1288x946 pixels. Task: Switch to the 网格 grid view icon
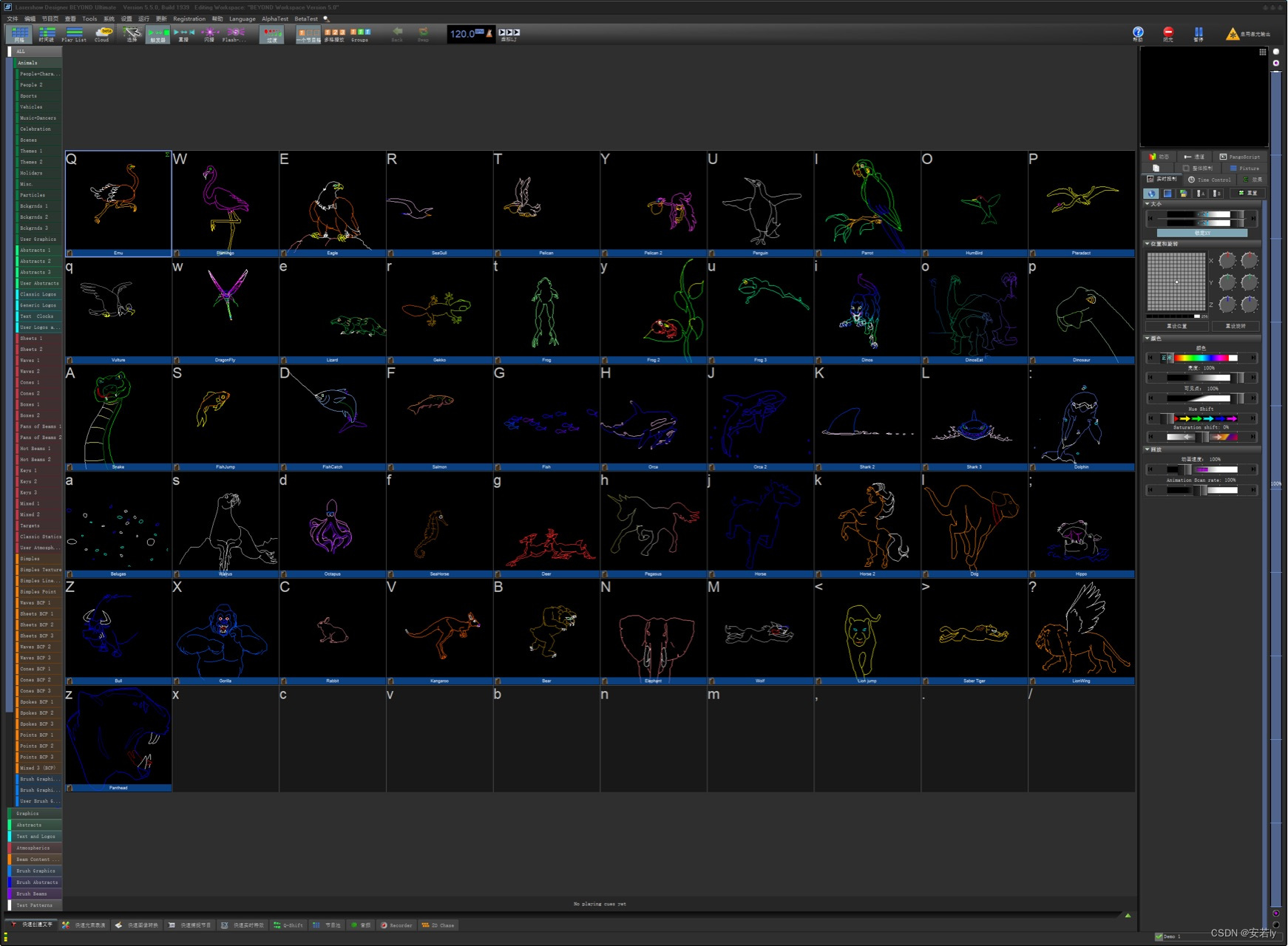[x=19, y=34]
